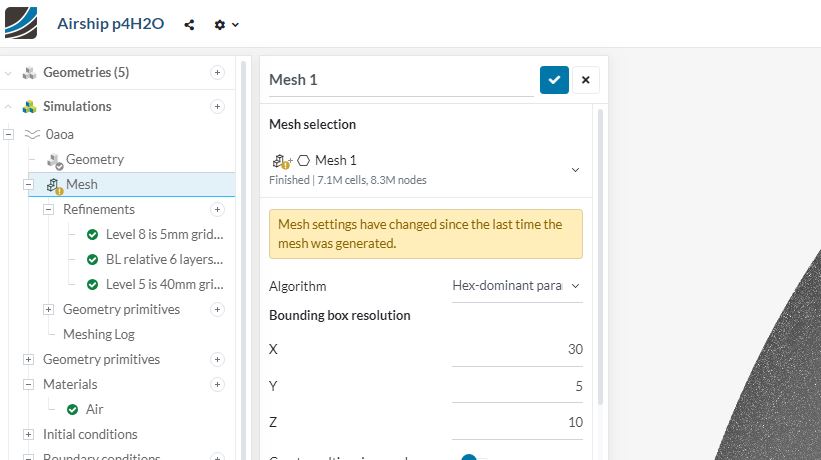Add a mesh refinement with plus icon
The image size is (821, 460).
[x=217, y=209]
